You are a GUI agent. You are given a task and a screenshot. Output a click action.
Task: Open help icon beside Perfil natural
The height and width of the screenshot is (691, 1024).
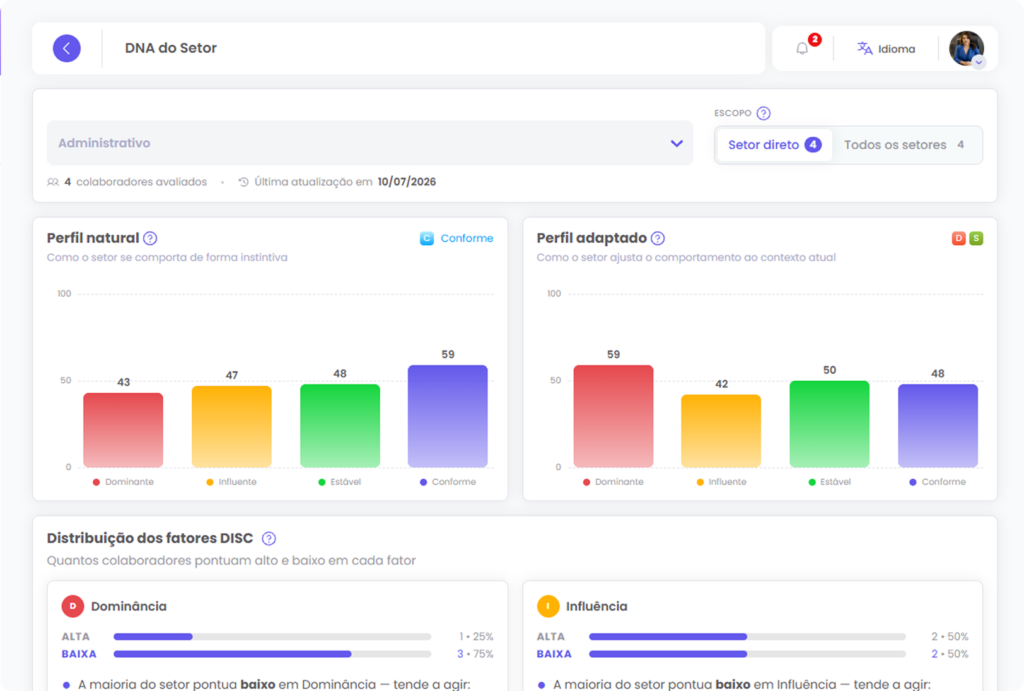tap(150, 238)
